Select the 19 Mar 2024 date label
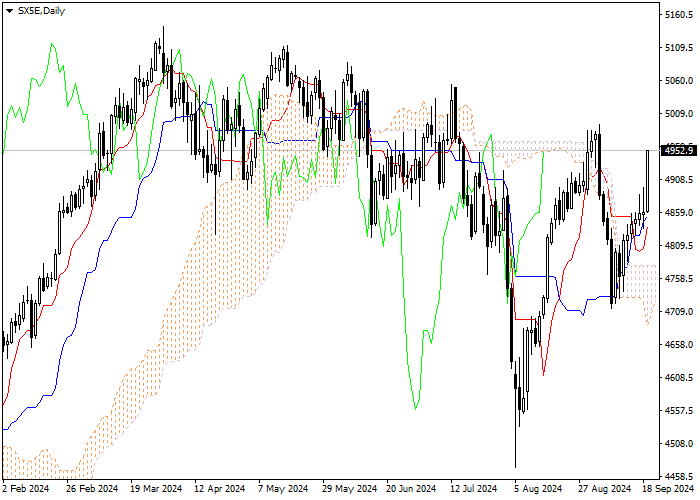Screen dimensions: 700x500 [156, 489]
